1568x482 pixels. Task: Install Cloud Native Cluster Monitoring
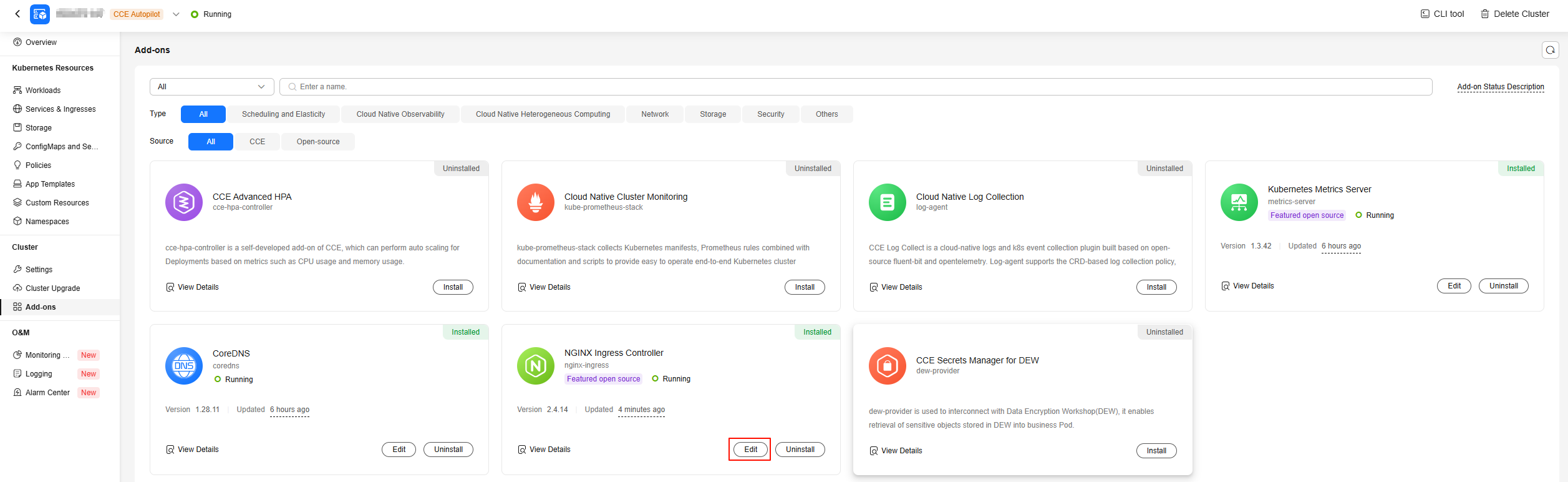click(x=805, y=287)
